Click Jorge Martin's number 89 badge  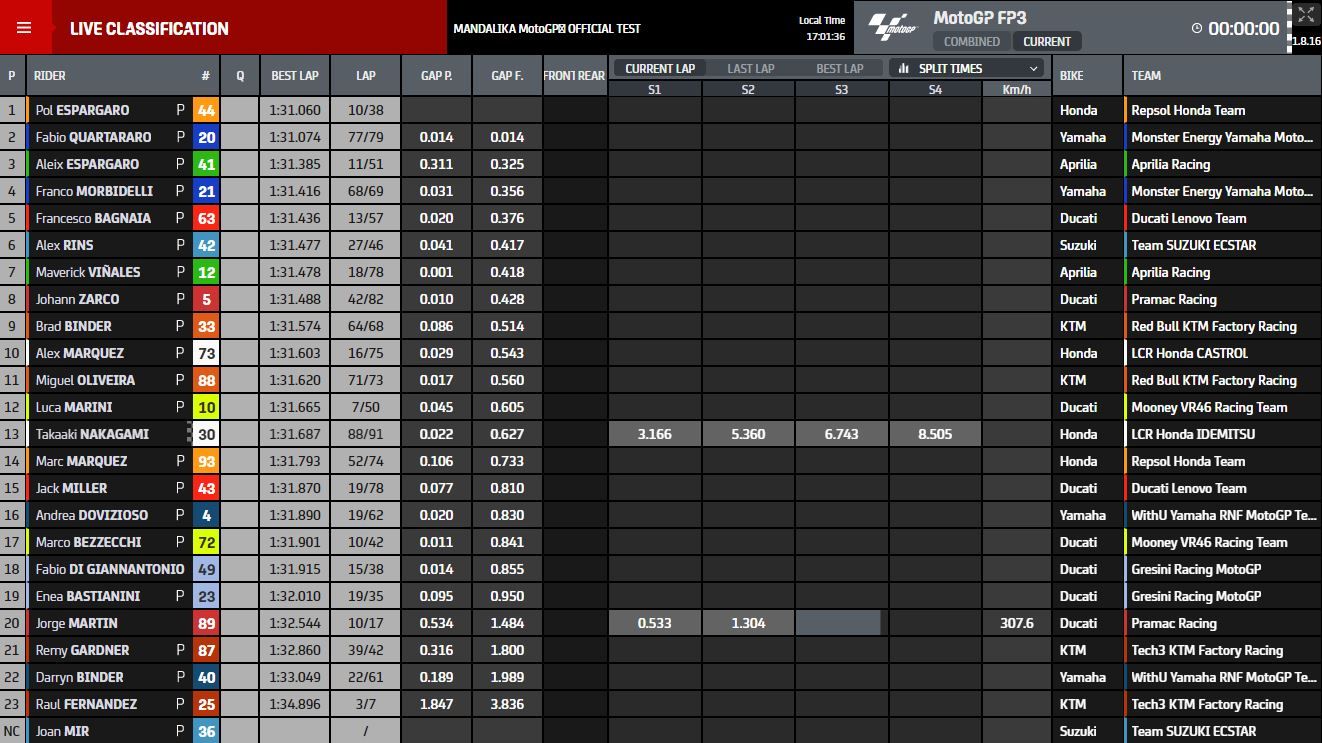click(206, 623)
